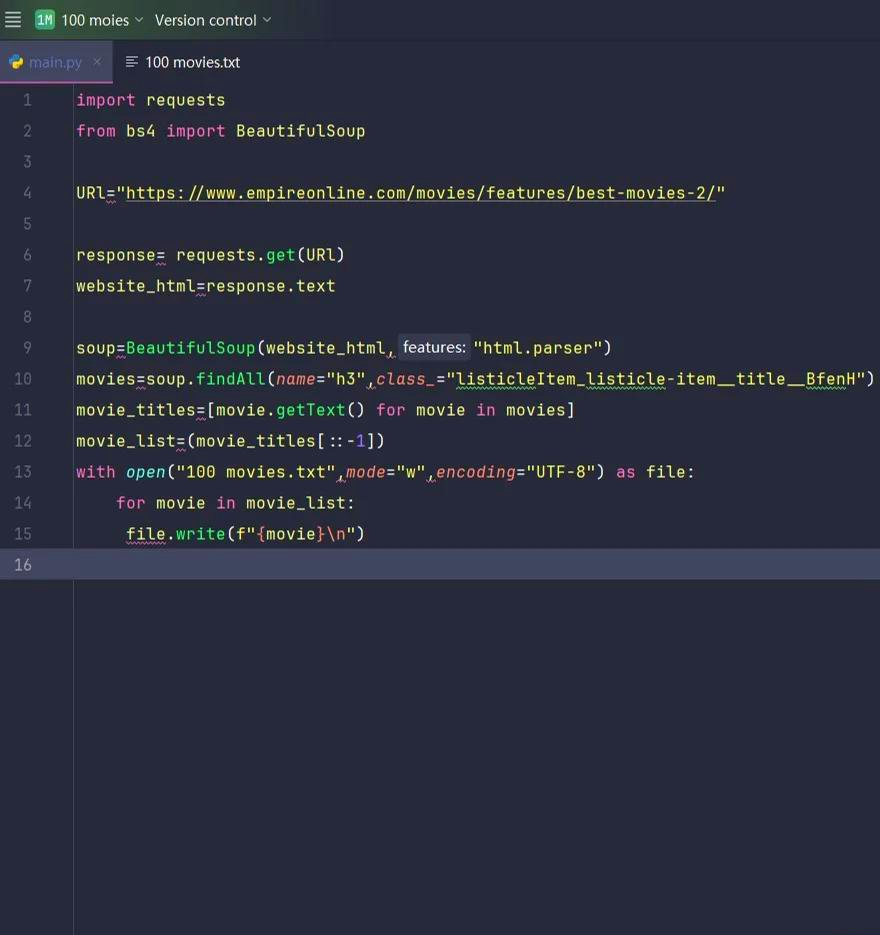This screenshot has height=935, width=880.
Task: Click 'import requests' on line 1
Action: point(151,100)
